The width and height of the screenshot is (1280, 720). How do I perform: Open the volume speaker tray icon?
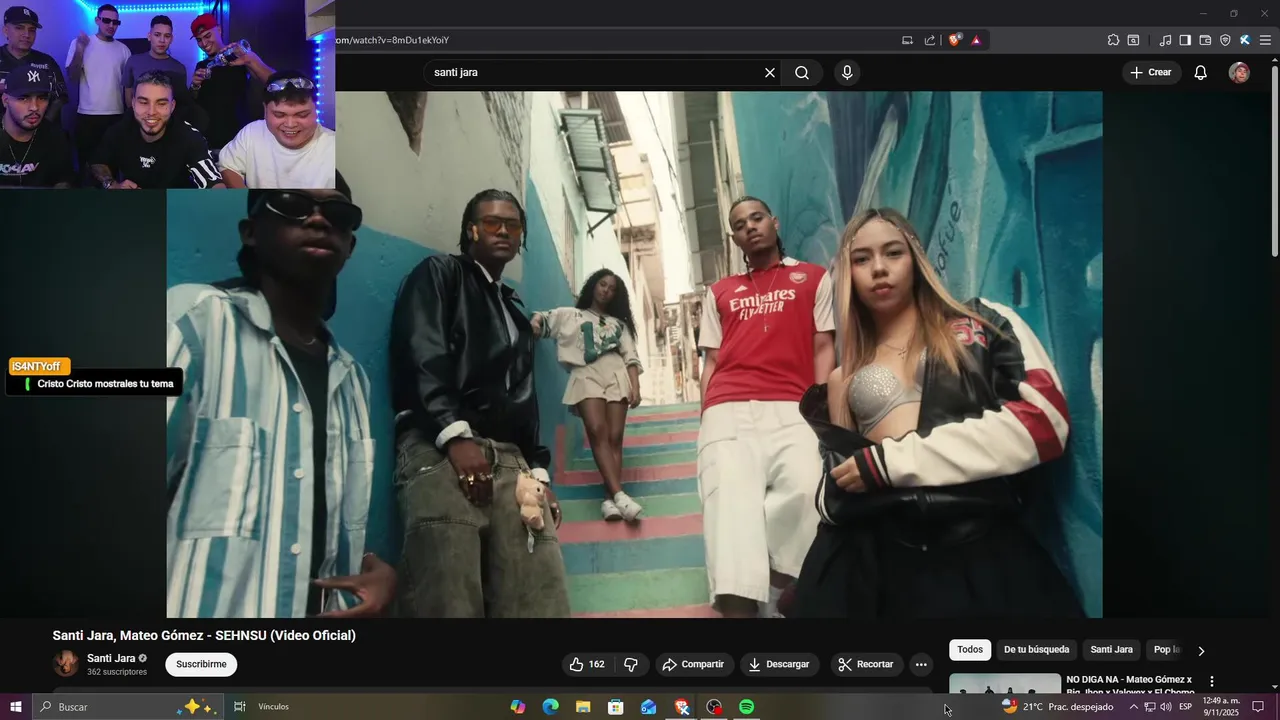(1165, 707)
